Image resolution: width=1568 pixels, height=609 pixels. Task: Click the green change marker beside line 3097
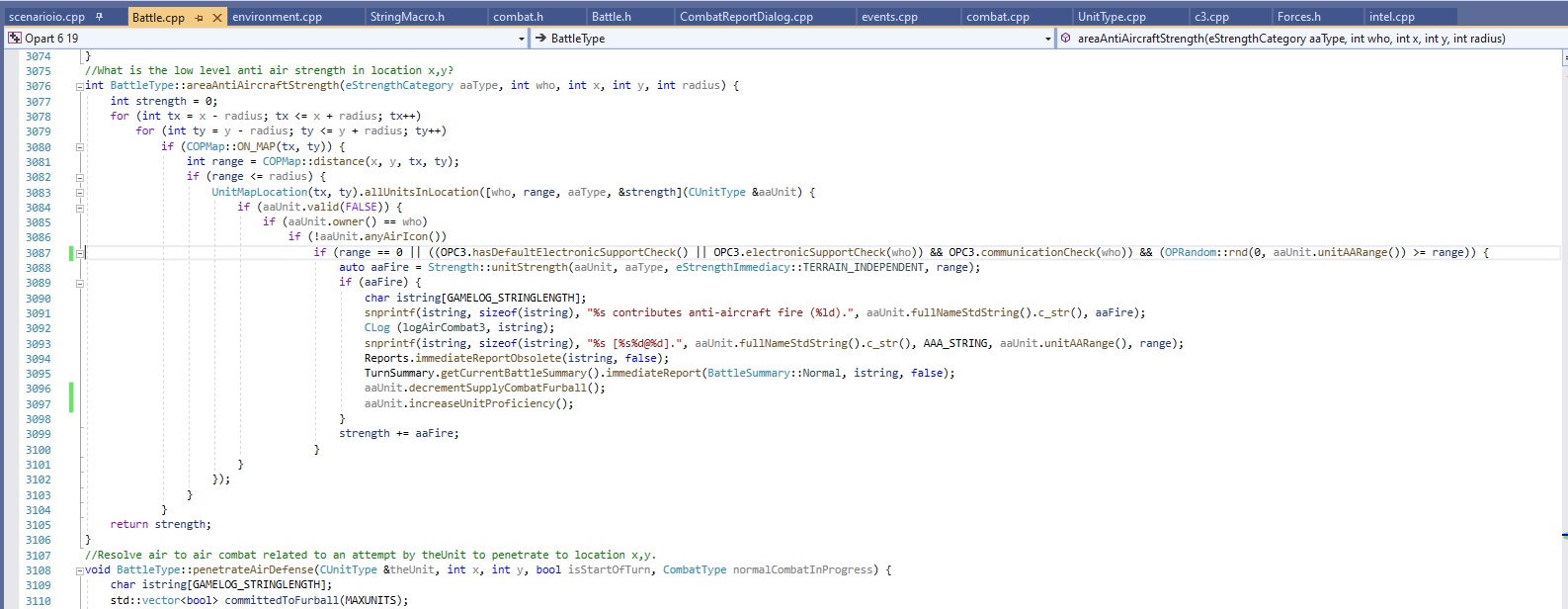click(71, 403)
